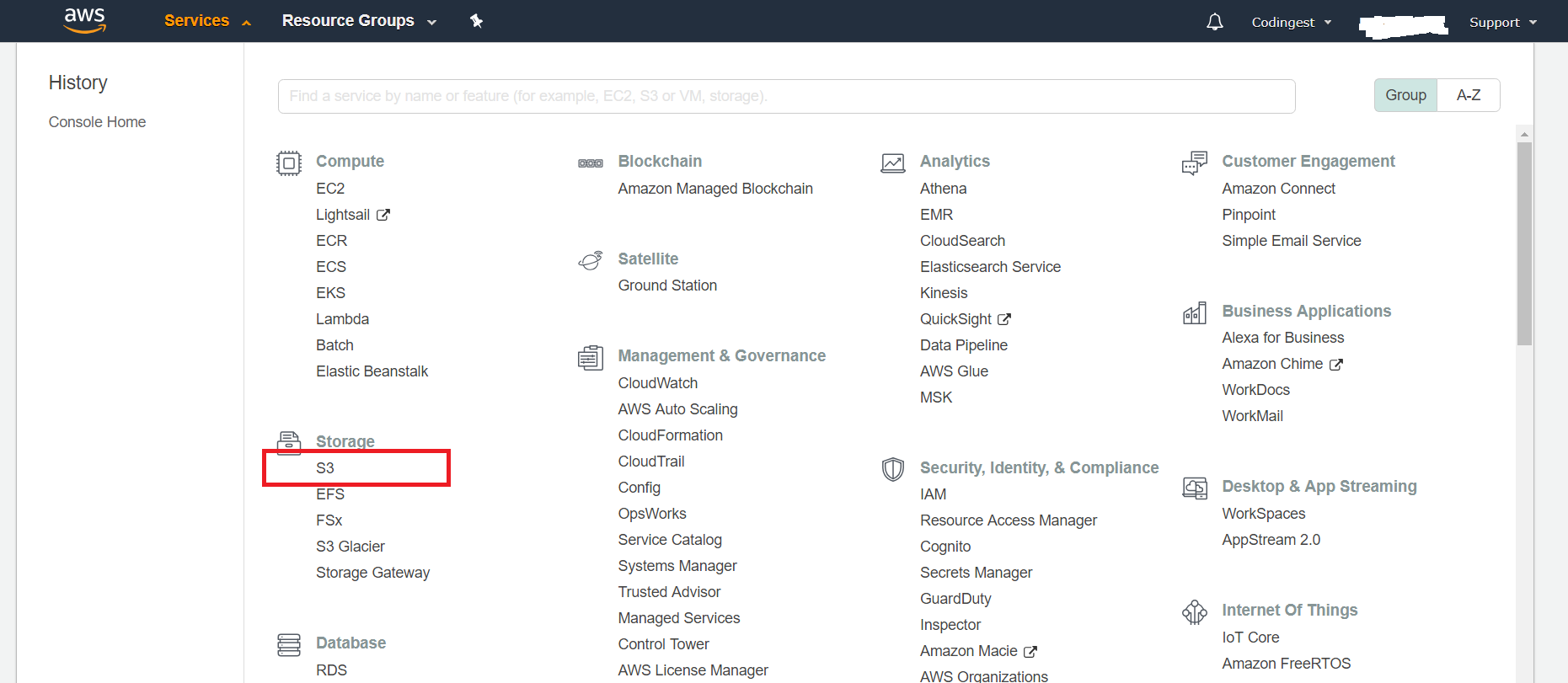Click the services list vertical scrollbar
The height and width of the screenshot is (683, 1568).
click(1524, 244)
